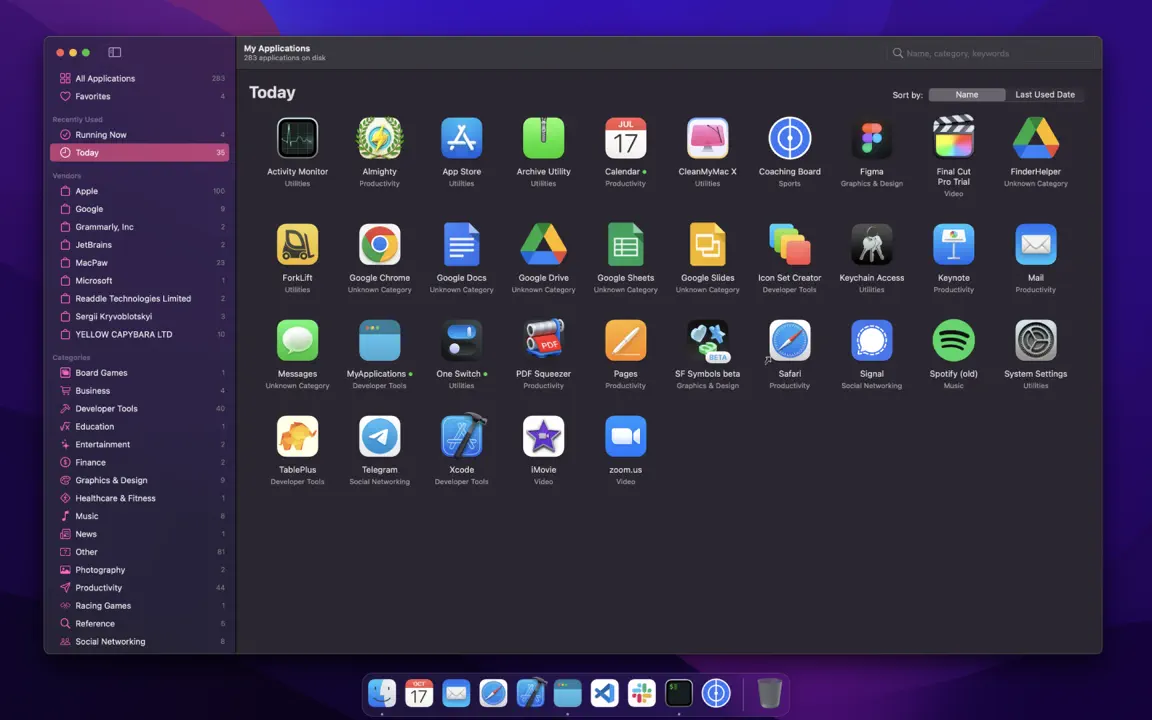Select the Figma app icon
Screen dimensions: 1152x720
point(871,138)
